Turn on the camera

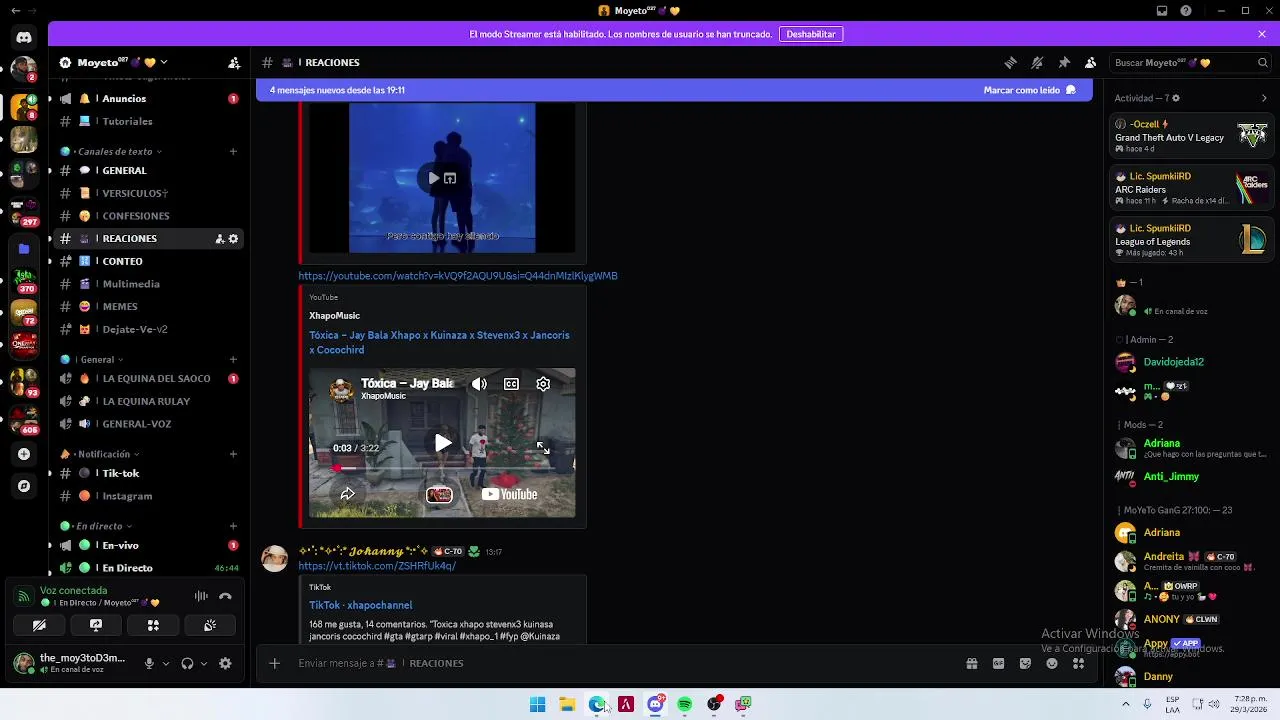(39, 625)
